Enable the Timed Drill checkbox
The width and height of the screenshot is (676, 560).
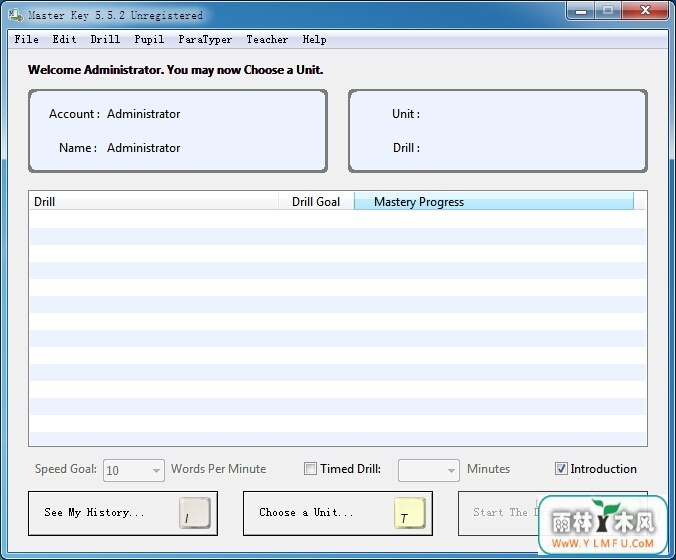(310, 469)
